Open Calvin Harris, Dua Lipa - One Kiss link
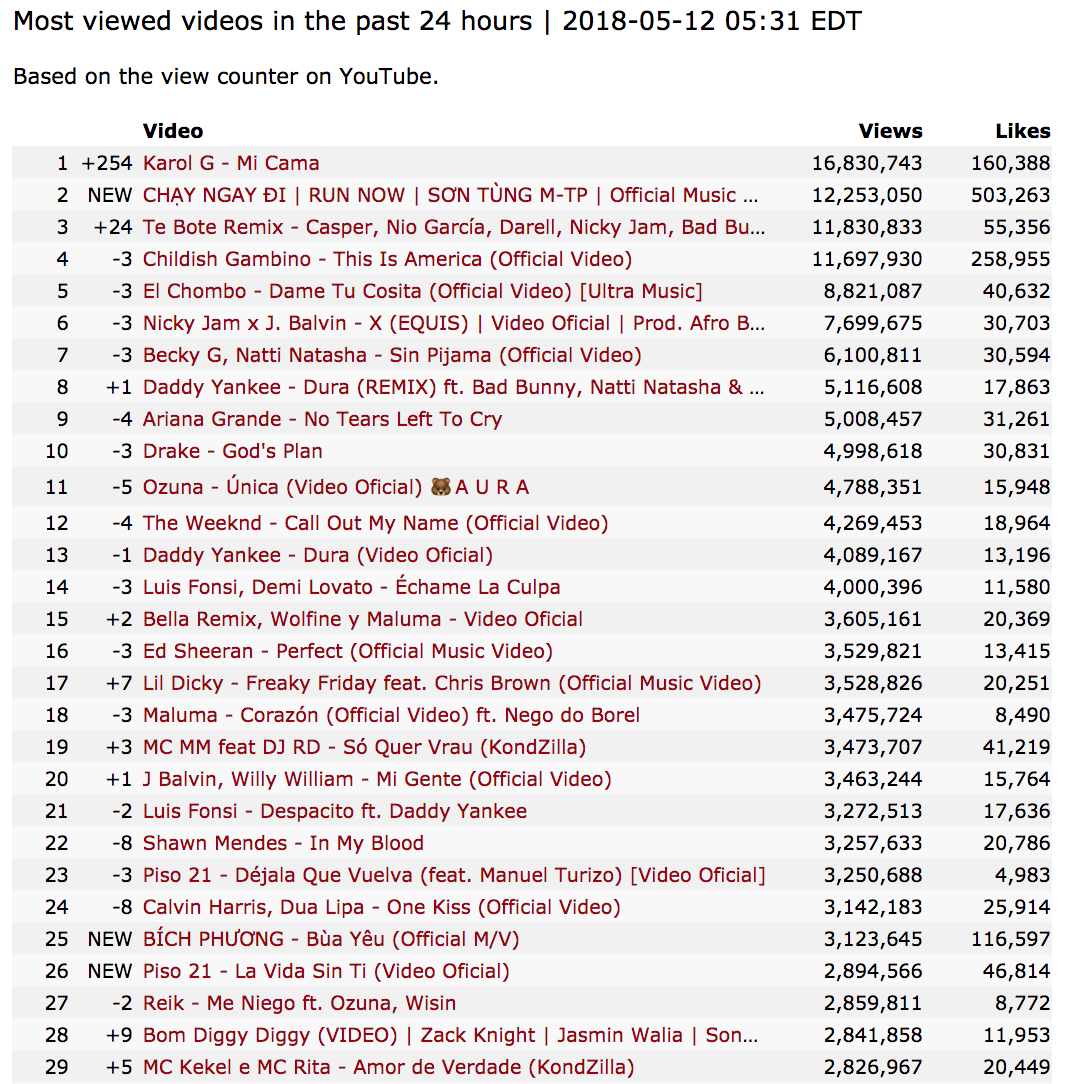The width and height of the screenshot is (1080, 1084). pos(381,907)
